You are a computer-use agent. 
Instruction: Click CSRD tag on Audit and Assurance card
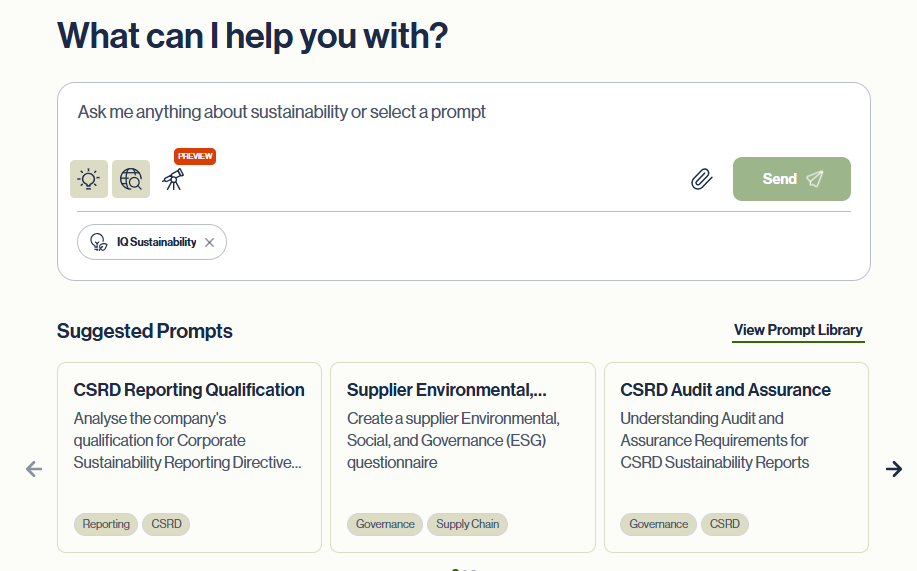pos(725,524)
